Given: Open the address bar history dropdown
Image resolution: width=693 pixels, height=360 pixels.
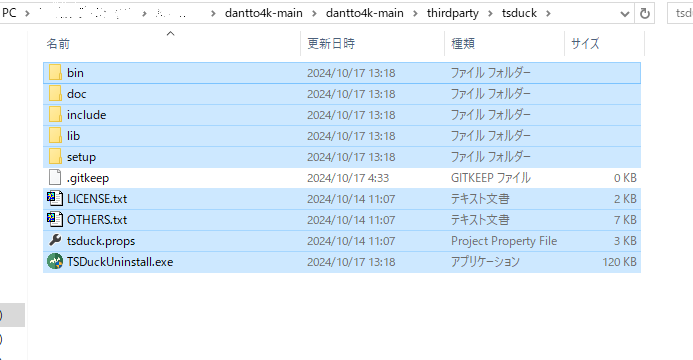Looking at the screenshot, I should point(624,14).
